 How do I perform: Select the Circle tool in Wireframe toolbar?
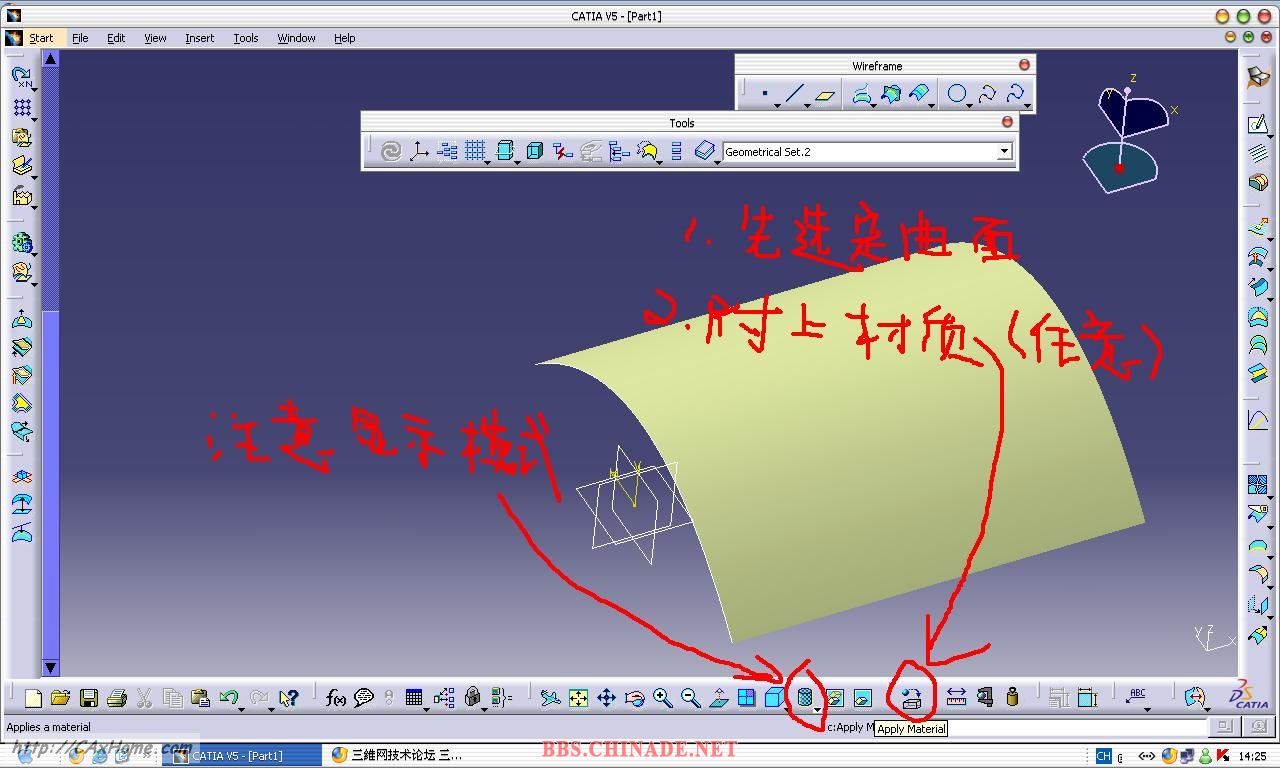(957, 94)
